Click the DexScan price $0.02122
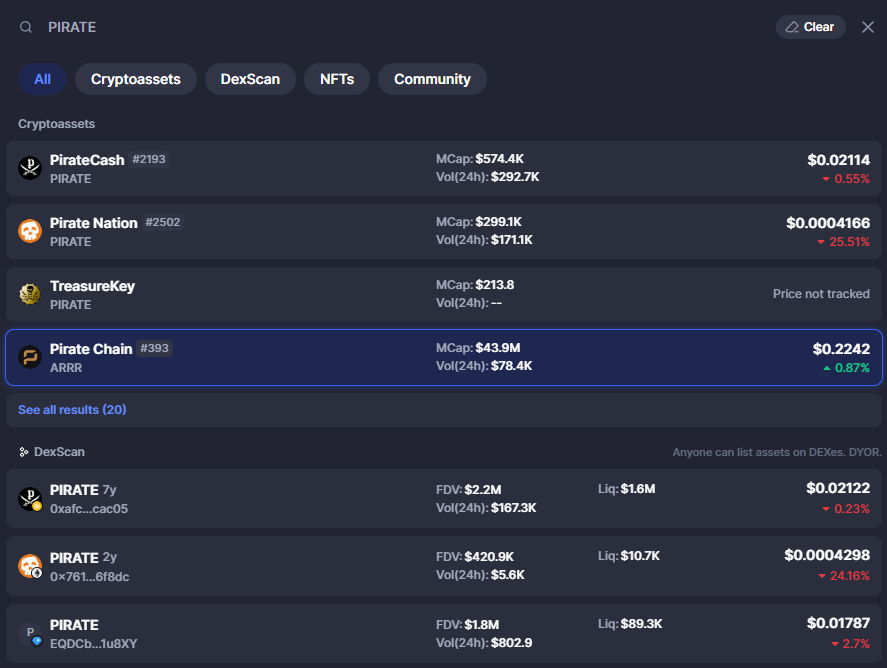The height and width of the screenshot is (668, 887). pyautogui.click(x=838, y=488)
